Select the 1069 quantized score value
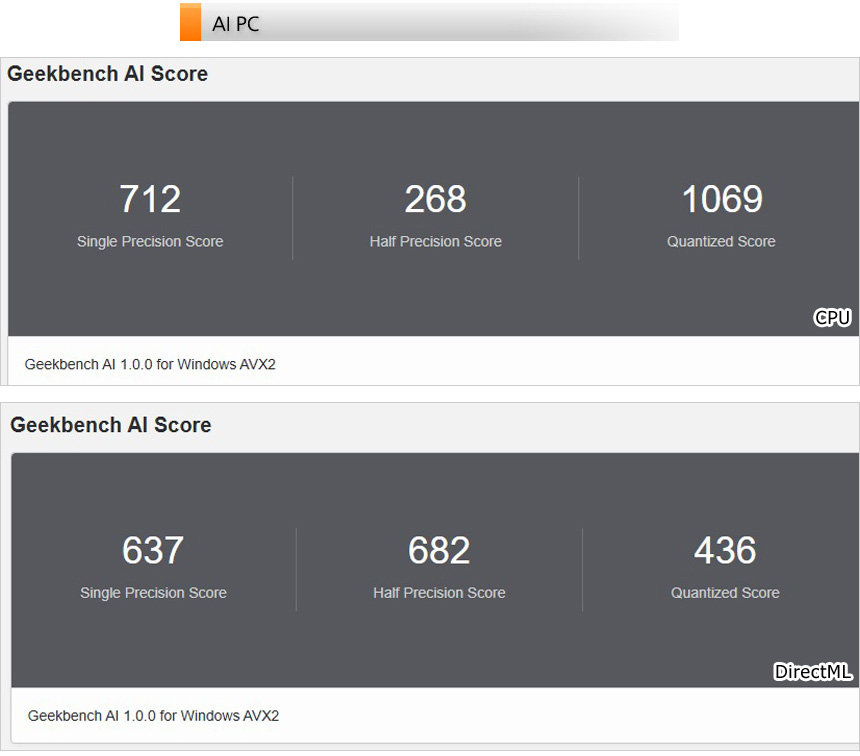860x756 pixels. point(722,199)
